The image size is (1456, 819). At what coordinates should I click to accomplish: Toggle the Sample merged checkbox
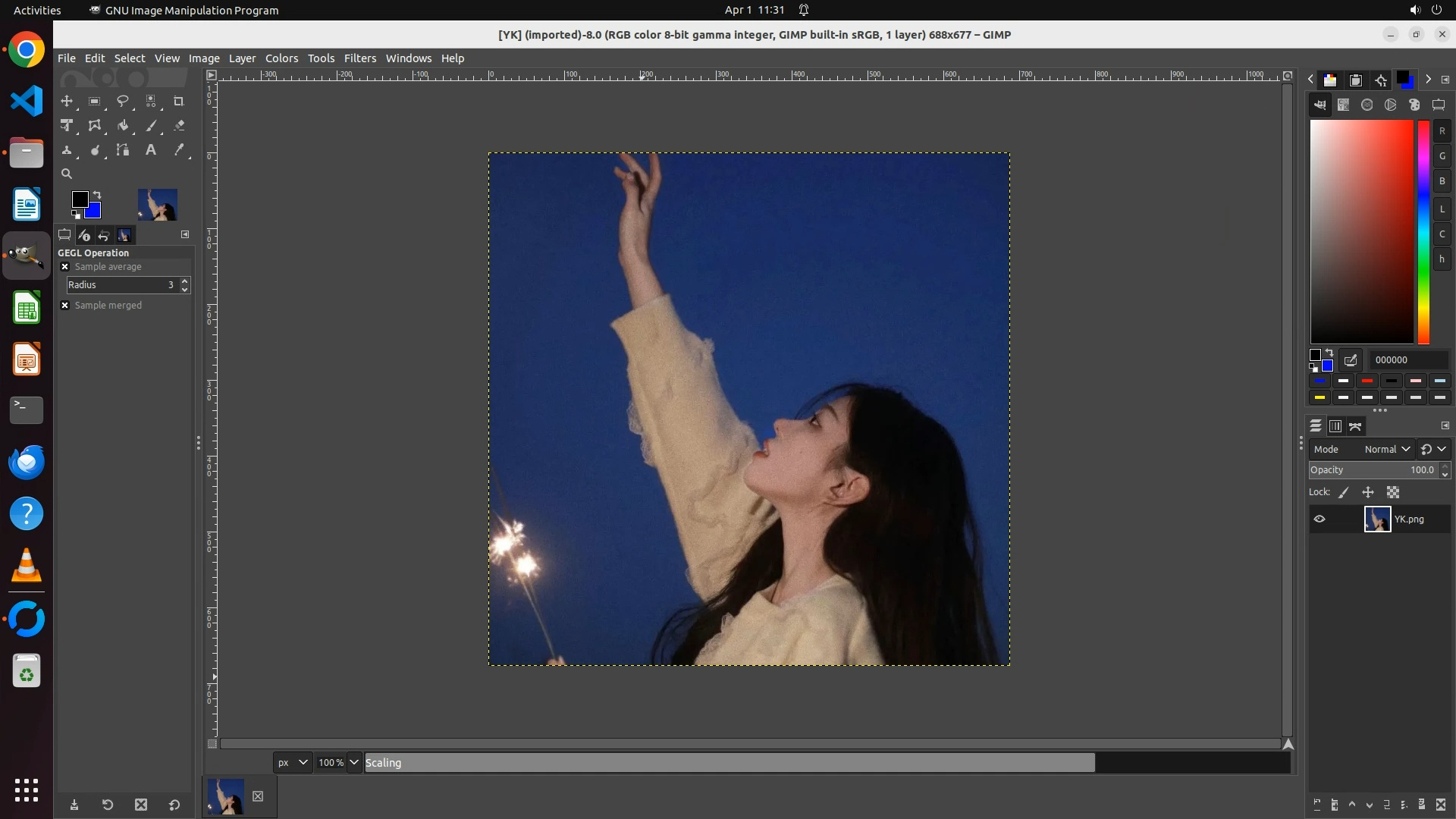click(x=65, y=306)
